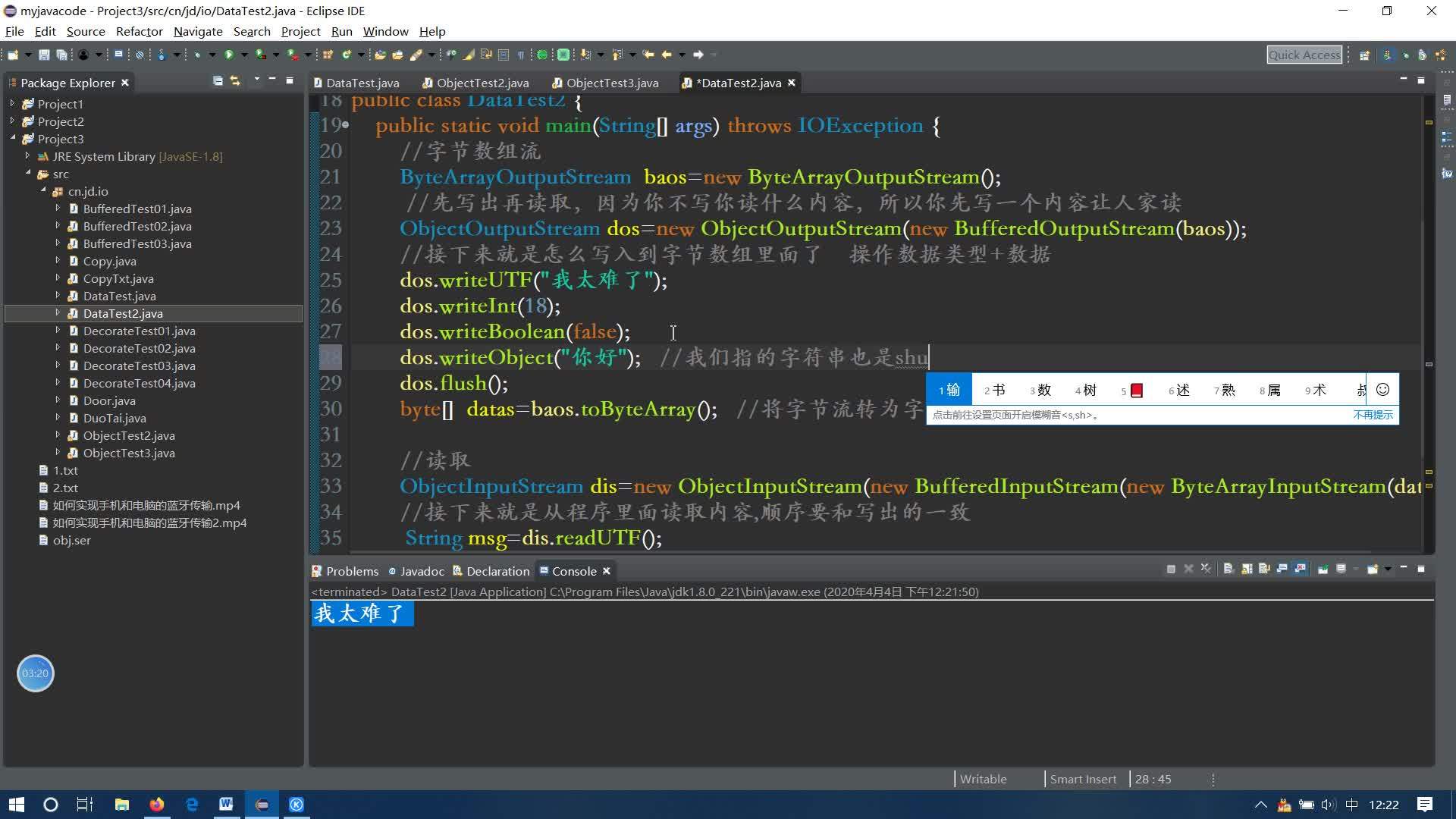The height and width of the screenshot is (819, 1456).
Task: Choose candidate 2 '书' in IME bar
Action: 994,390
